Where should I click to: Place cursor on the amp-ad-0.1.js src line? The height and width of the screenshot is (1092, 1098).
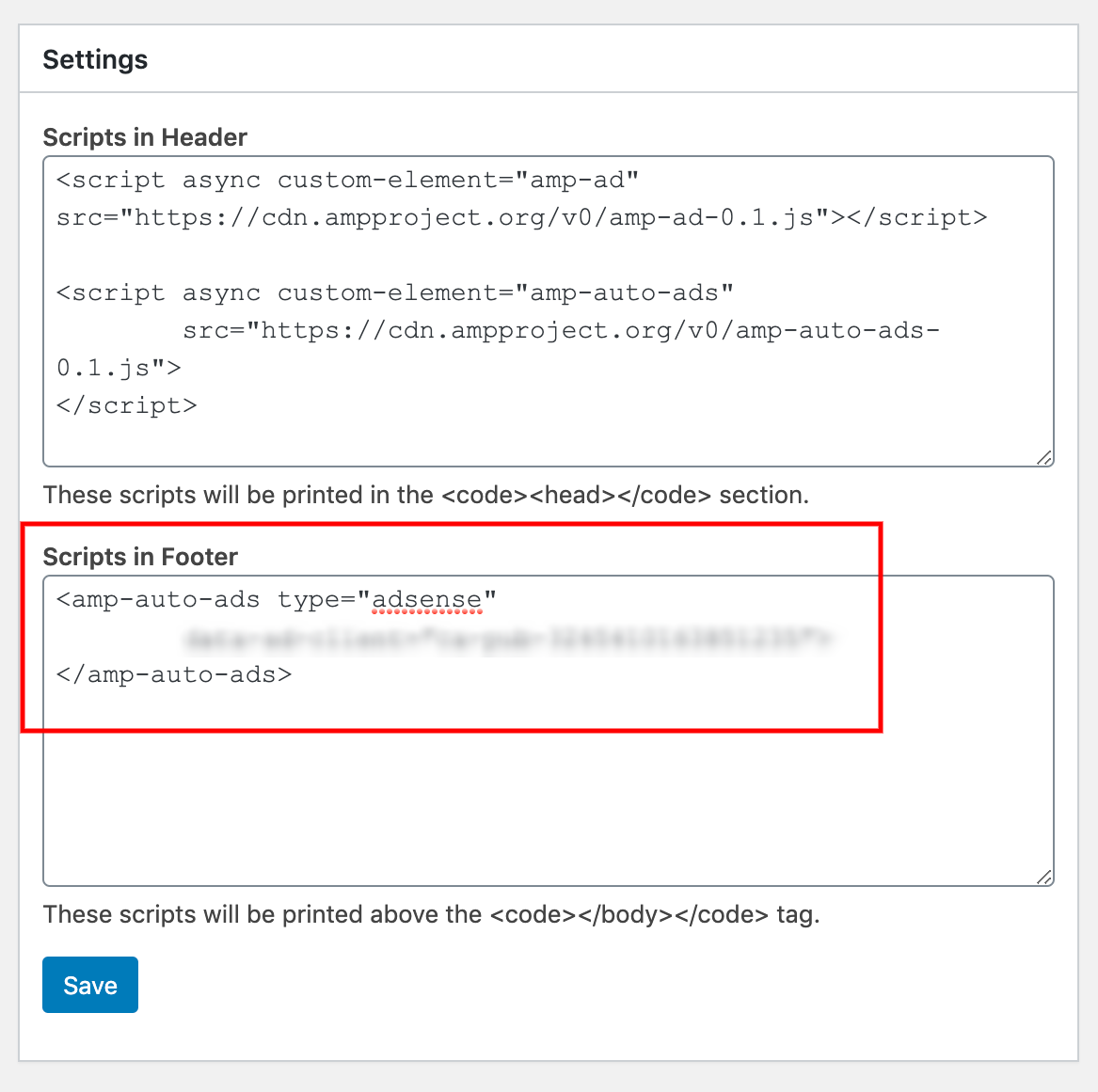pos(521,217)
